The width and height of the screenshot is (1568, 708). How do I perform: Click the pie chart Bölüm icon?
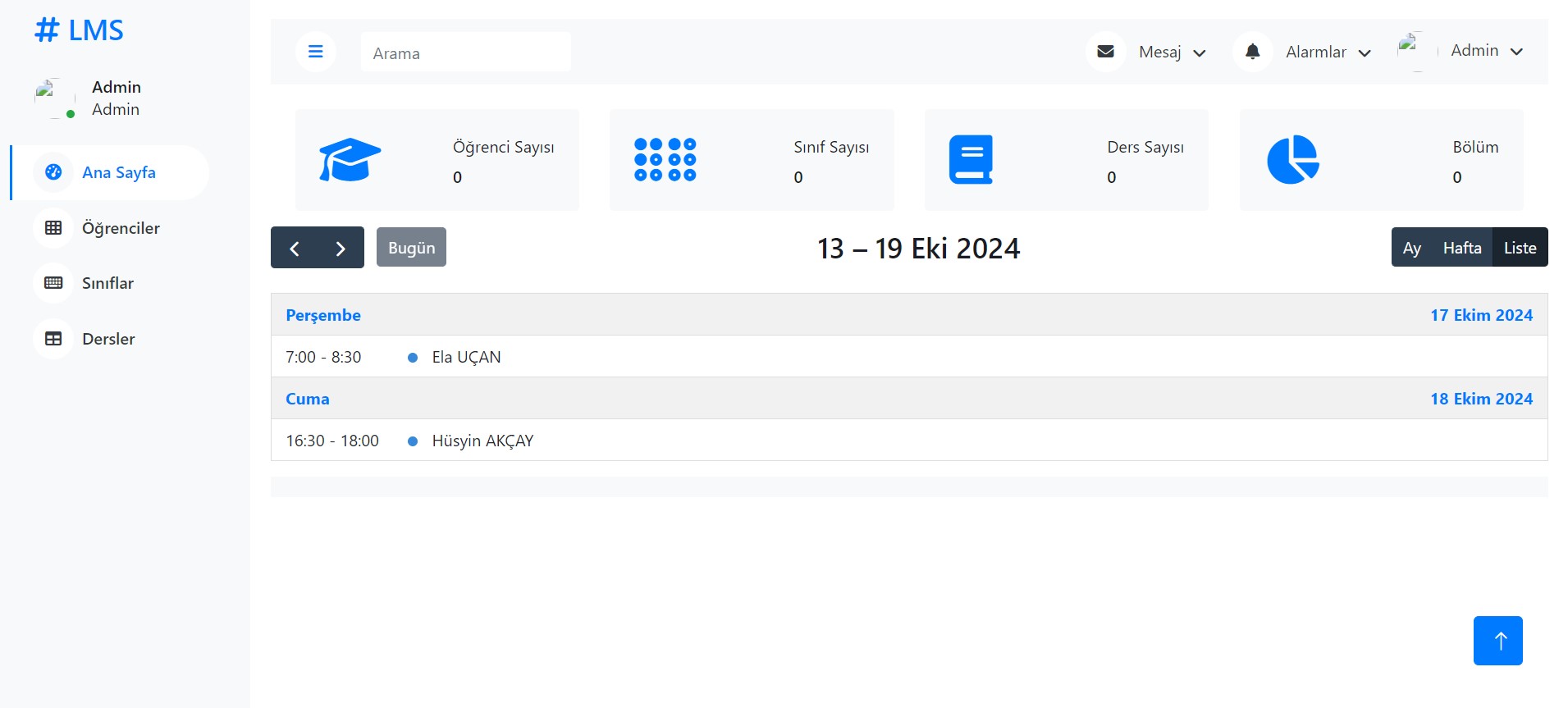(x=1292, y=160)
